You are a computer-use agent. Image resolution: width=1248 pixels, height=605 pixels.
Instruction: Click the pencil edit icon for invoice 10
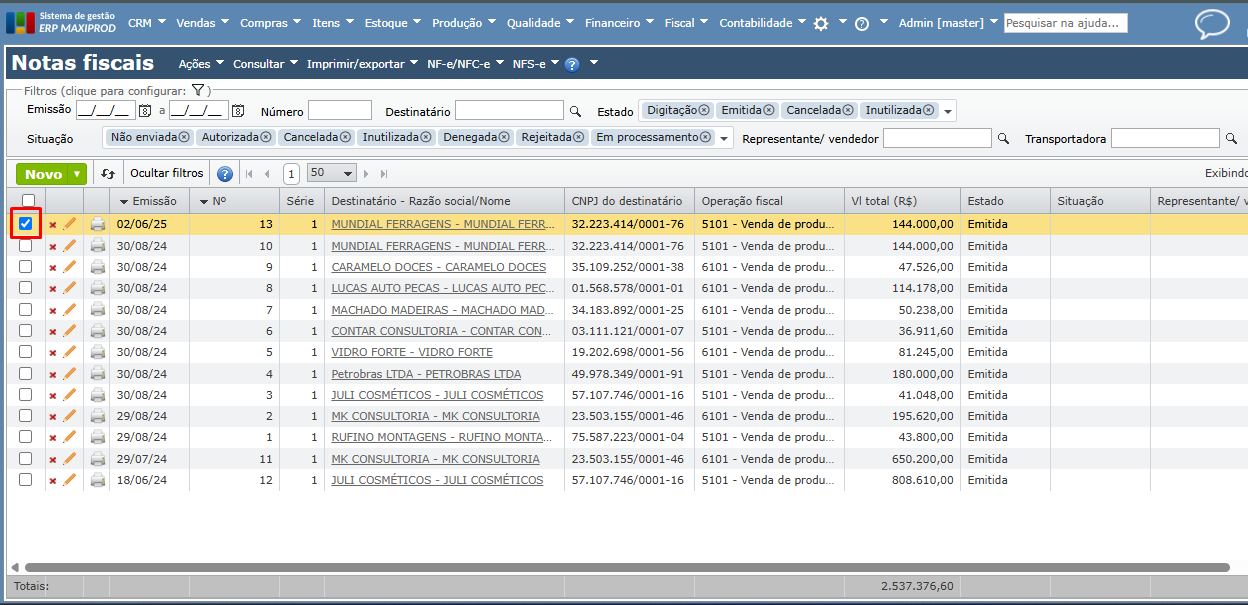pos(70,246)
